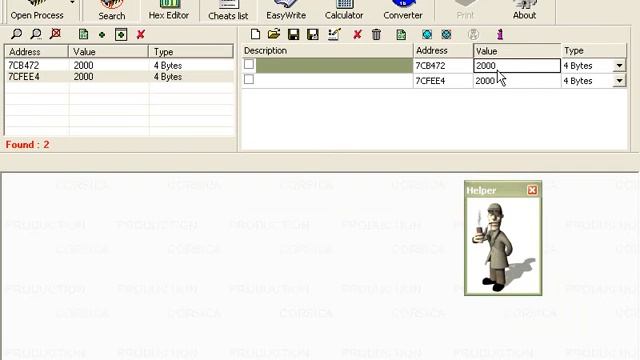
Task: Select address 7CB472 in the results list
Action: point(24,65)
